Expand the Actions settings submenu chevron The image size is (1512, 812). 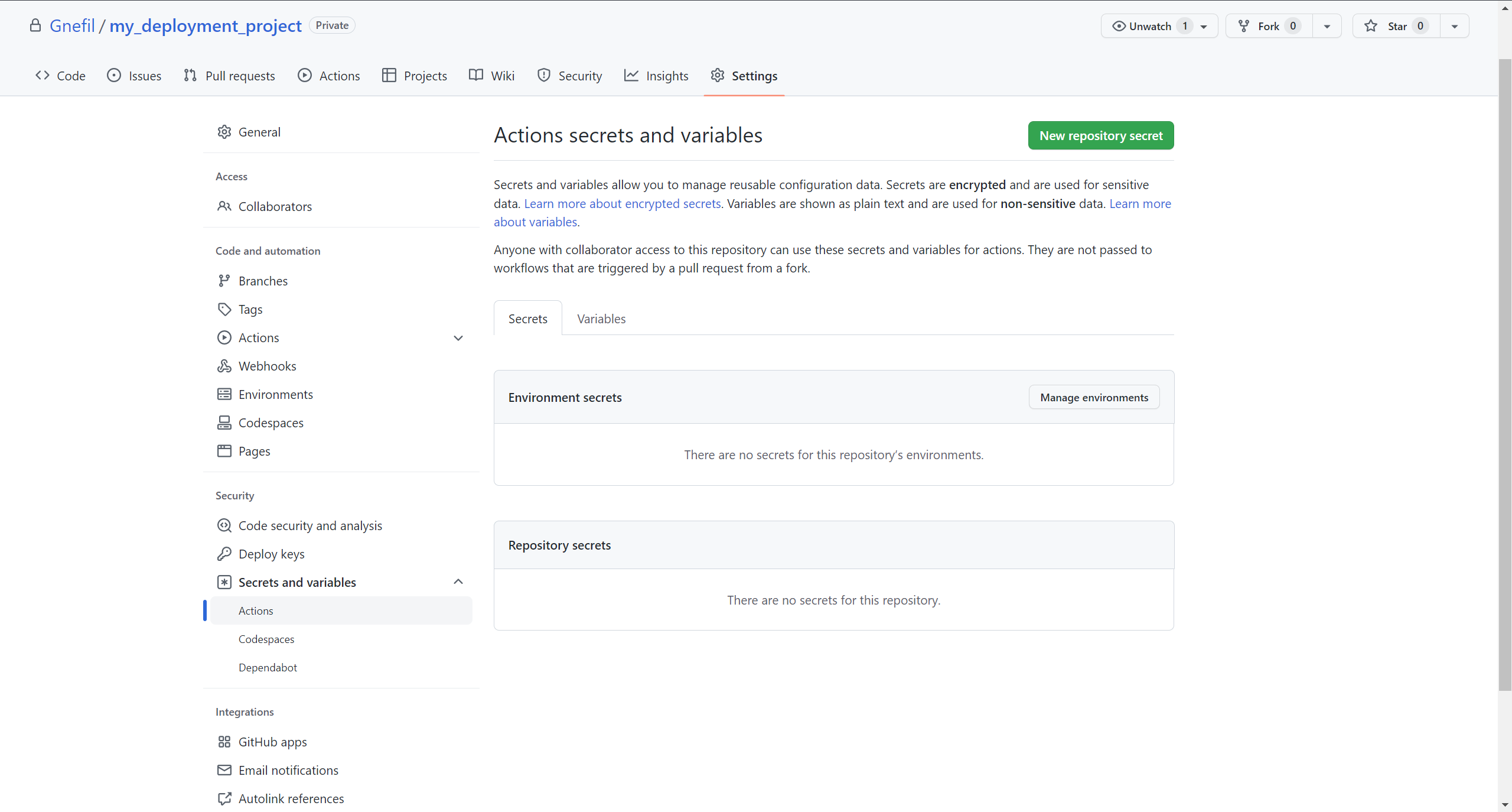coord(458,338)
